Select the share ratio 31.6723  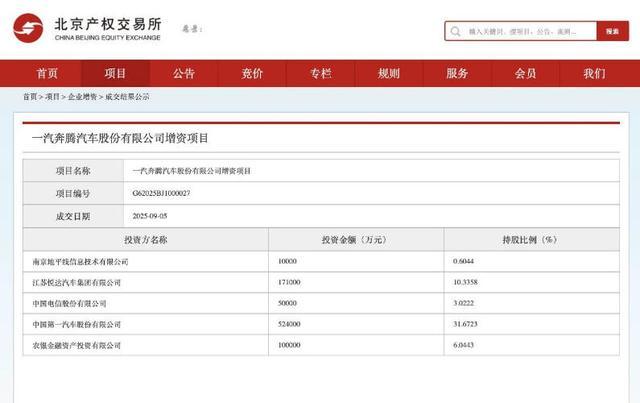tap(465, 324)
